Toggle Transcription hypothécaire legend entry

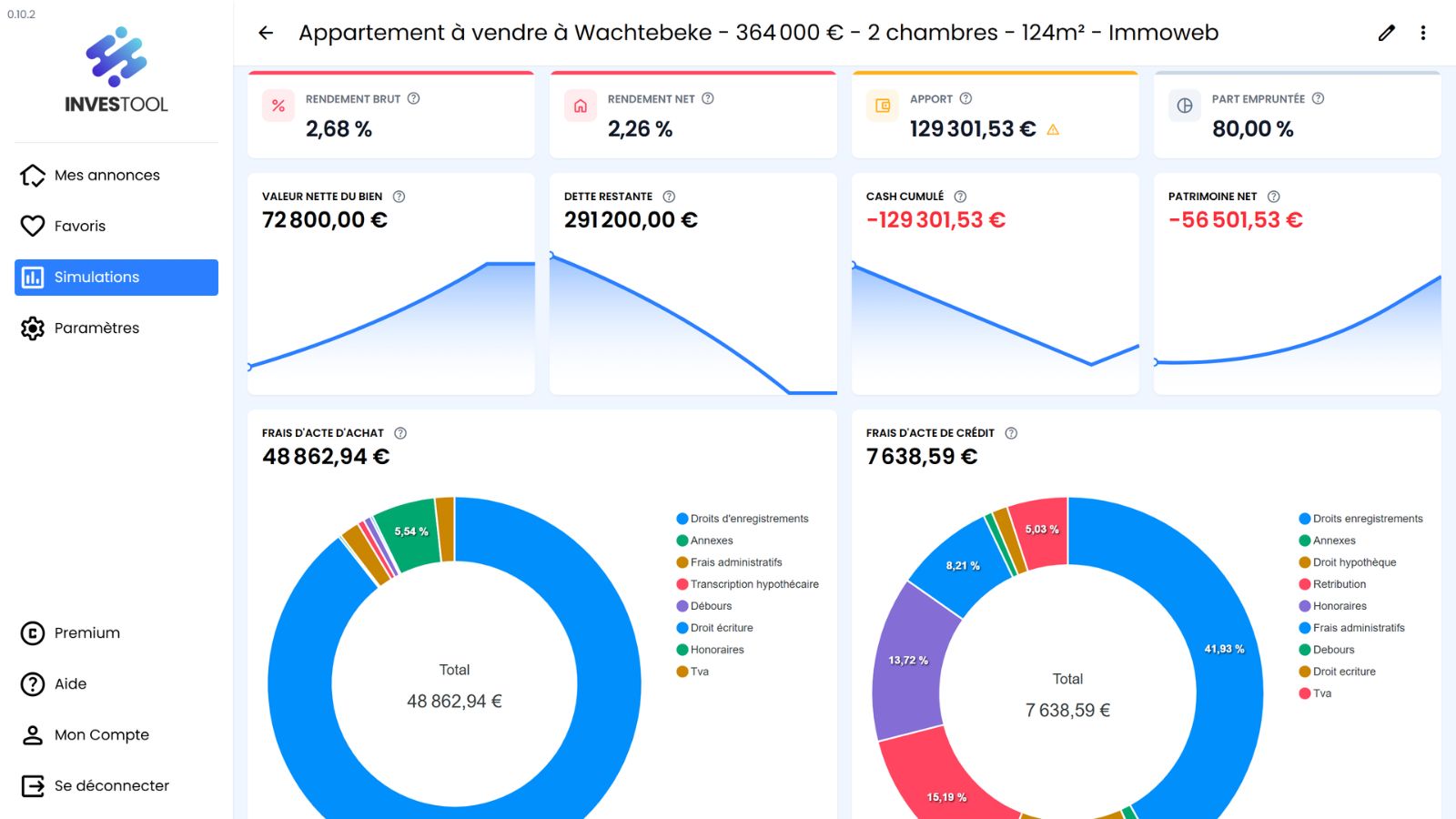click(x=747, y=584)
